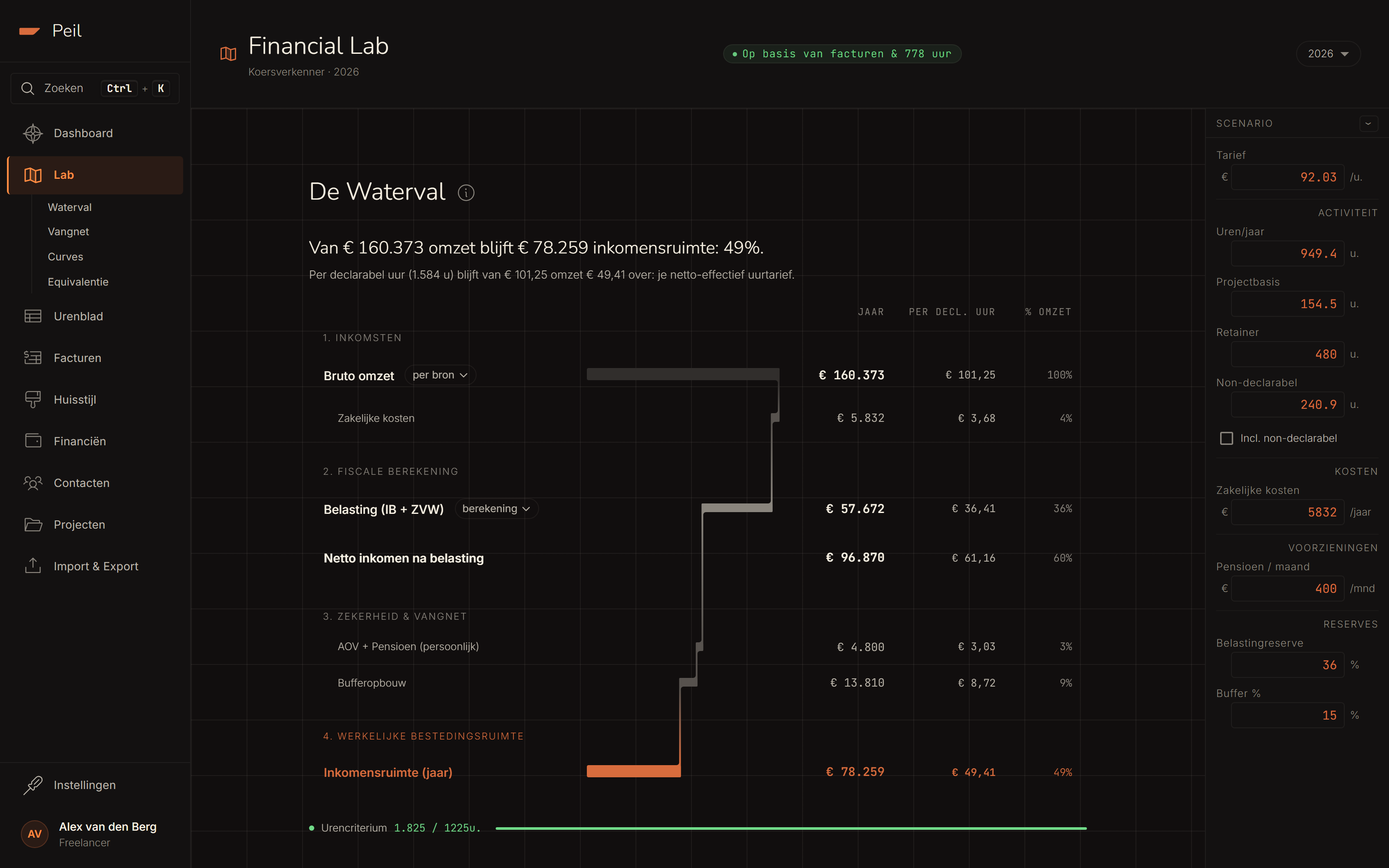Enable Incl. non-declarabel checkbox
Viewport: 1389px width, 868px height.
[1227, 439]
